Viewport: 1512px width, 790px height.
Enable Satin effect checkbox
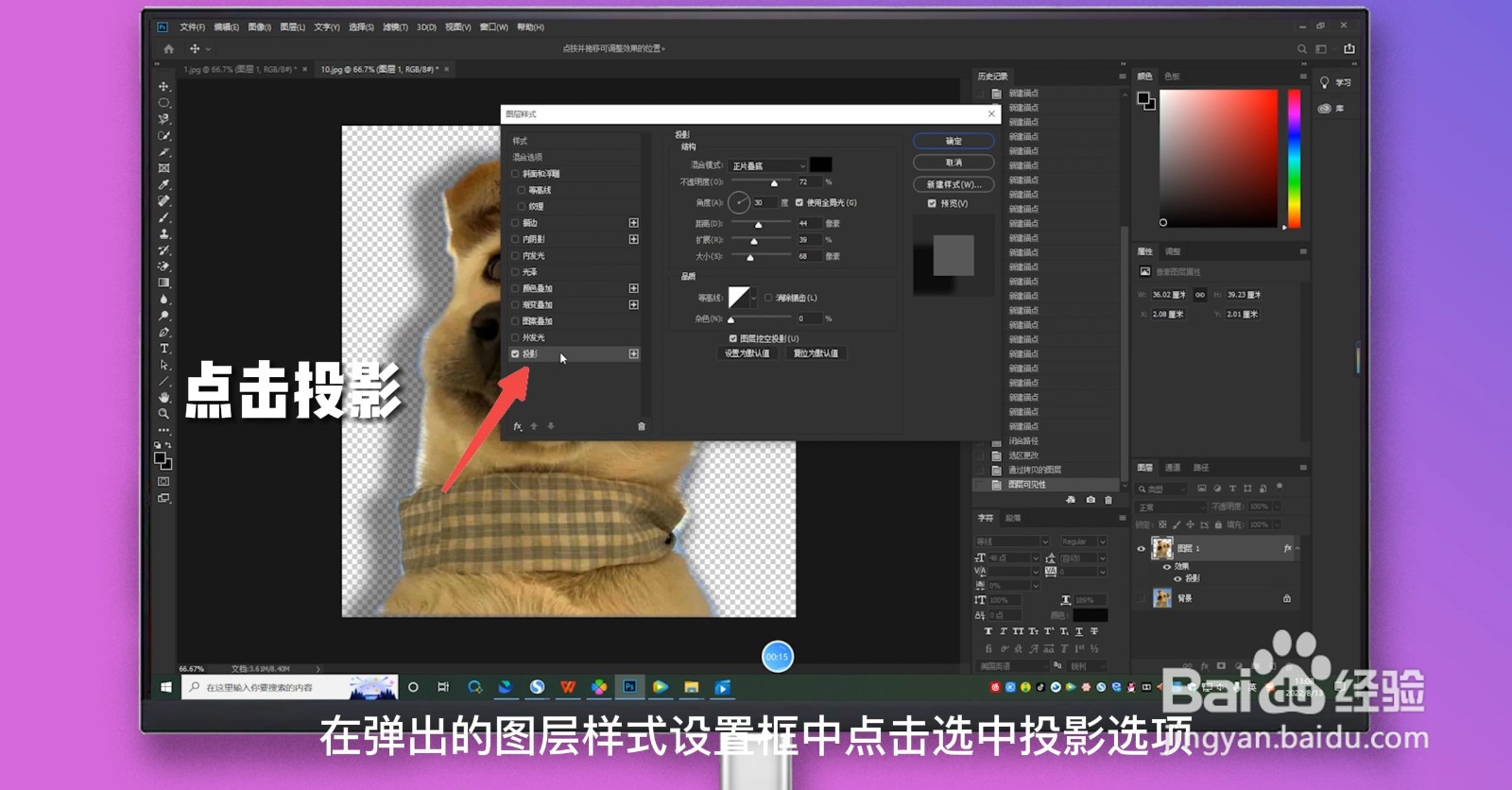point(515,272)
